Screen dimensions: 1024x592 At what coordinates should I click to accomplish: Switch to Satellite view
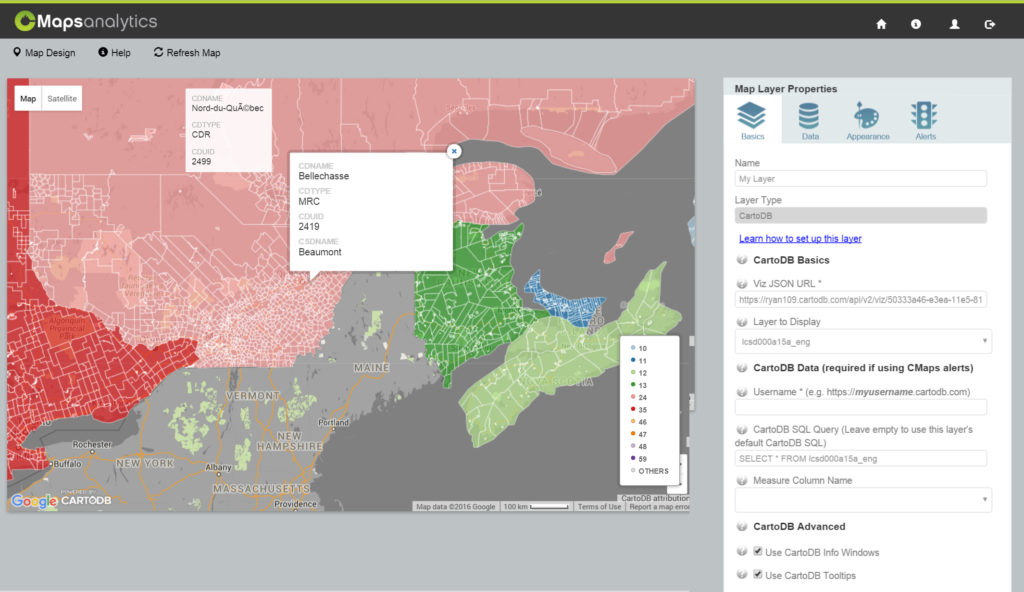point(62,98)
